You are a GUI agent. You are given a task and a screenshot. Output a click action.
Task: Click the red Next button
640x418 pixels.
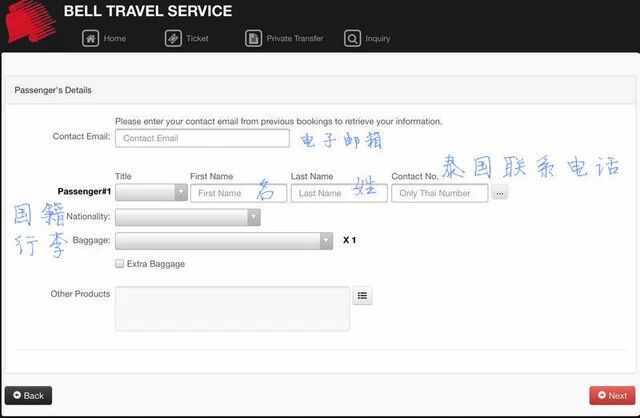click(612, 396)
